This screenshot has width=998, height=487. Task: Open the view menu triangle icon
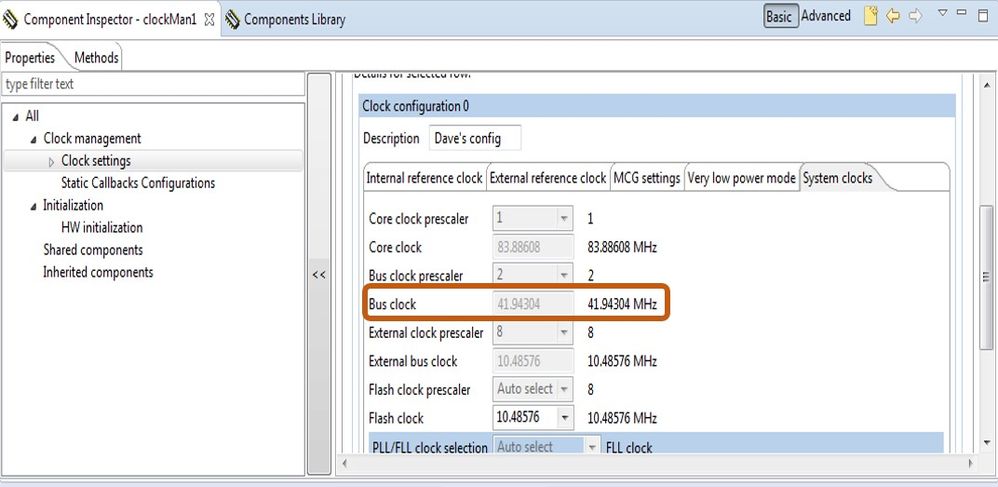tap(942, 14)
